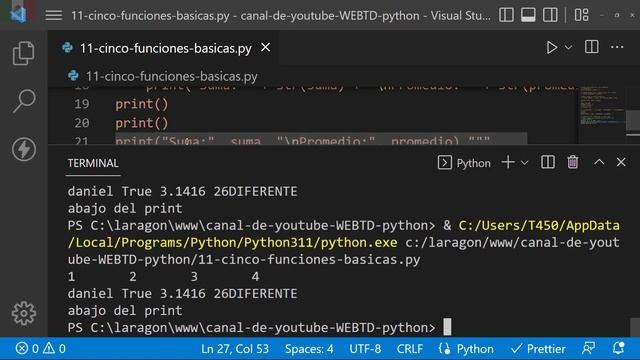Click line number 20 gutter
This screenshot has width=640, height=360.
(82, 123)
